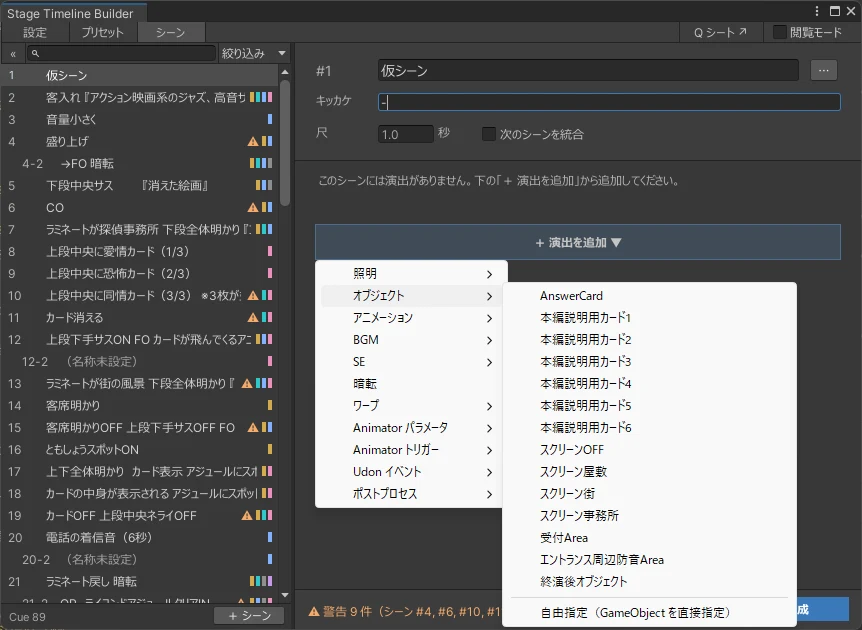862x630 pixels.
Task: Expand the 照明 submenu
Action: 411,274
